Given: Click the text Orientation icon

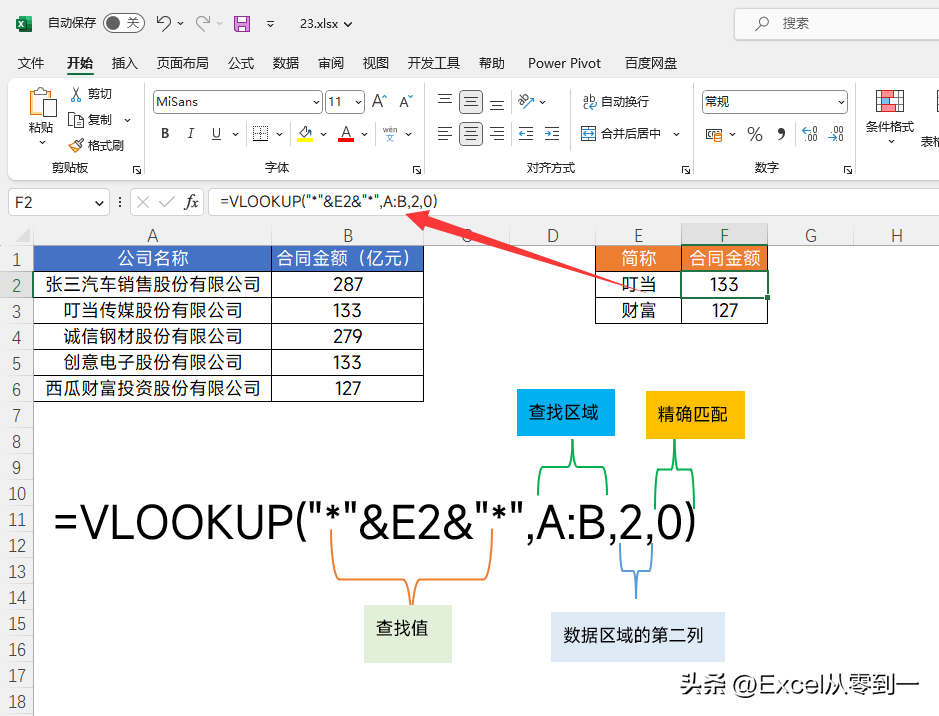Looking at the screenshot, I should [526, 101].
